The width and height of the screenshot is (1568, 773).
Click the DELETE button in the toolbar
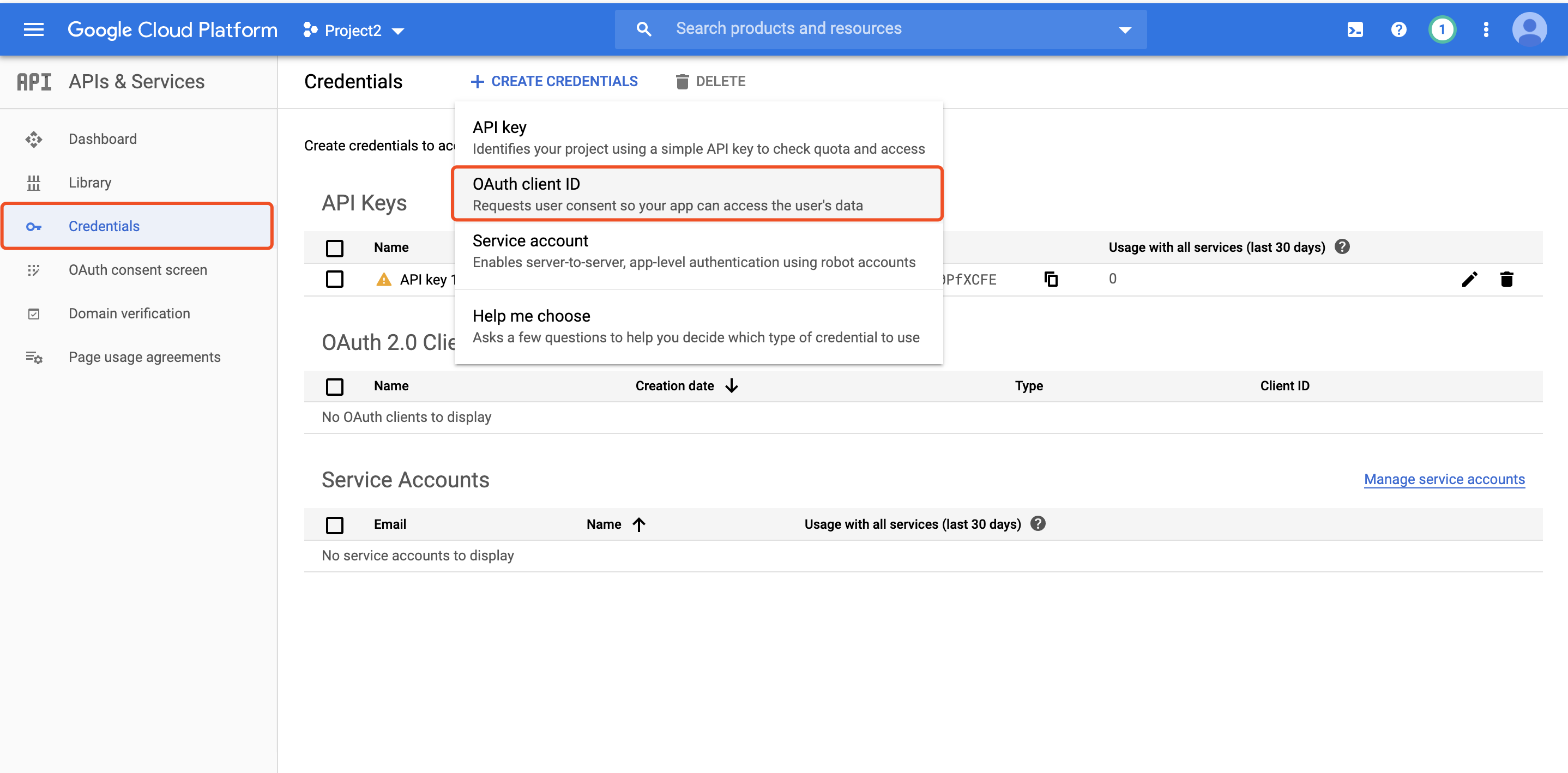tap(710, 81)
